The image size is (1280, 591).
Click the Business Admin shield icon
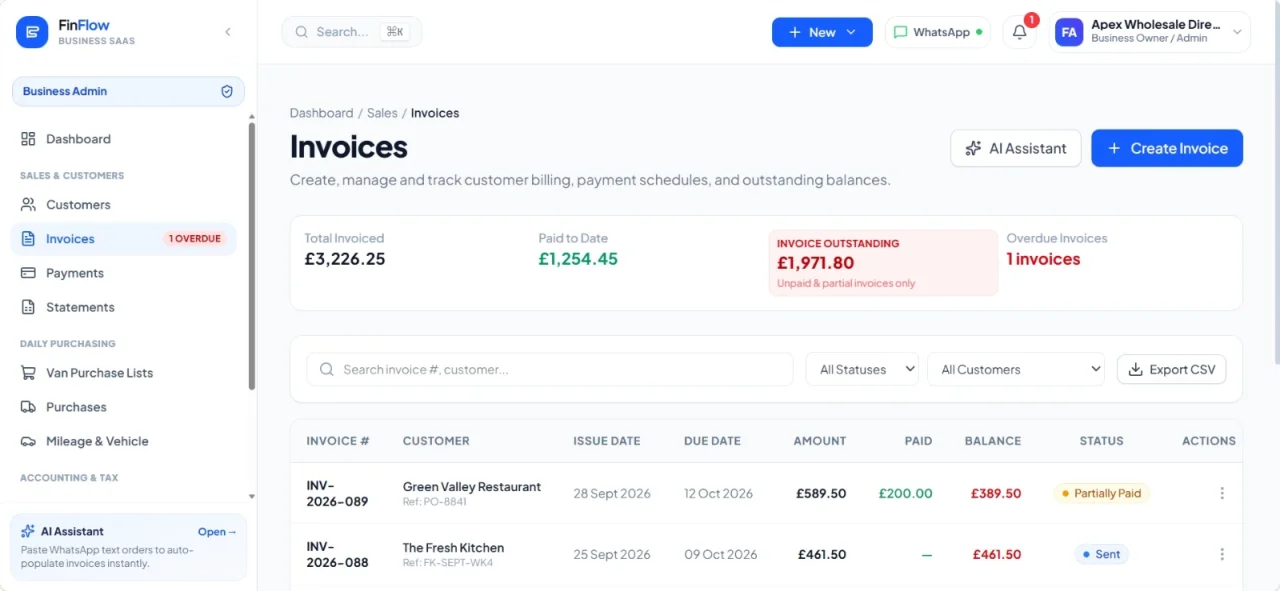click(x=227, y=91)
